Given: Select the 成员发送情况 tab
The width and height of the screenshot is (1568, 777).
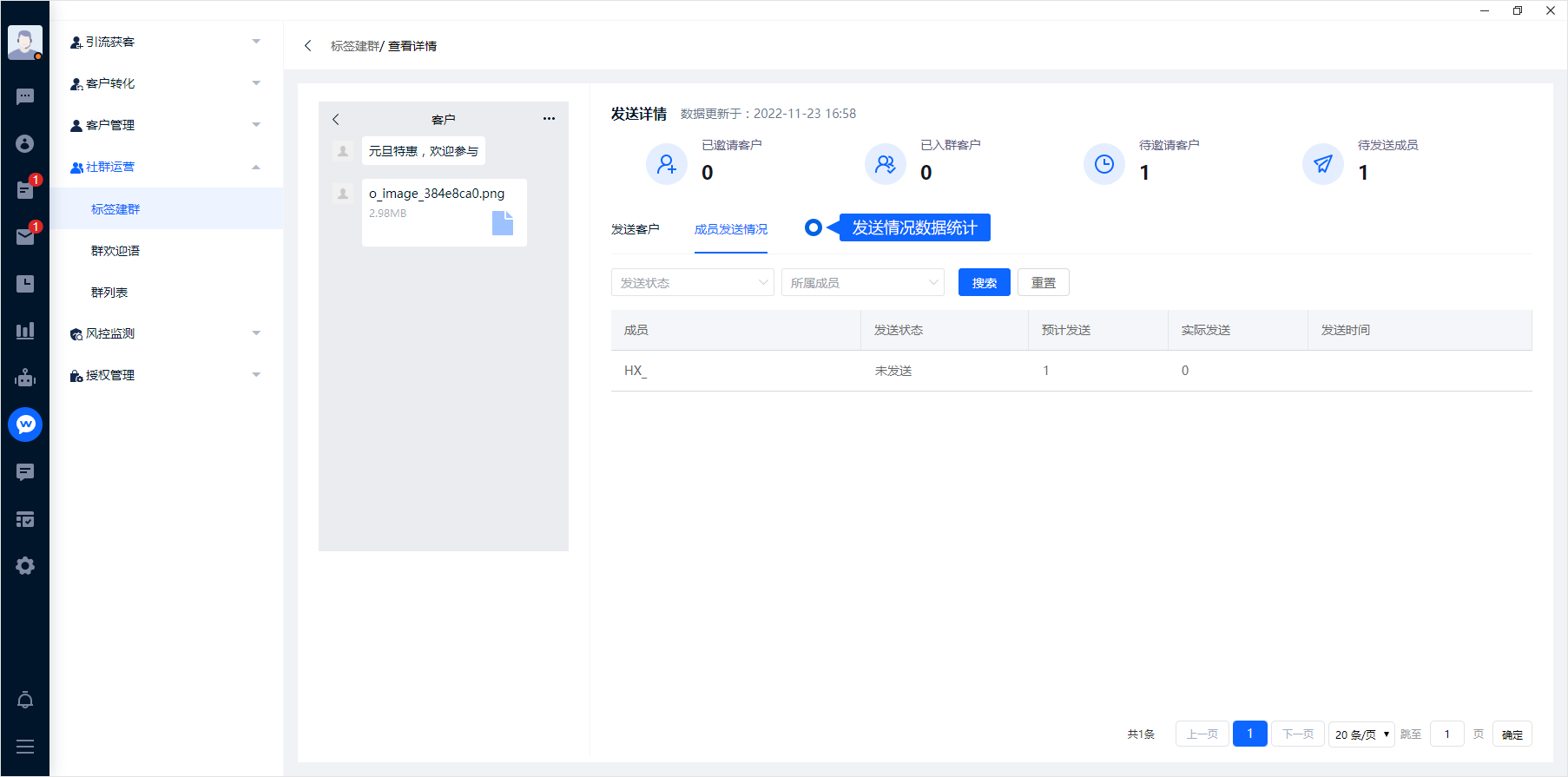Looking at the screenshot, I should pos(731,229).
